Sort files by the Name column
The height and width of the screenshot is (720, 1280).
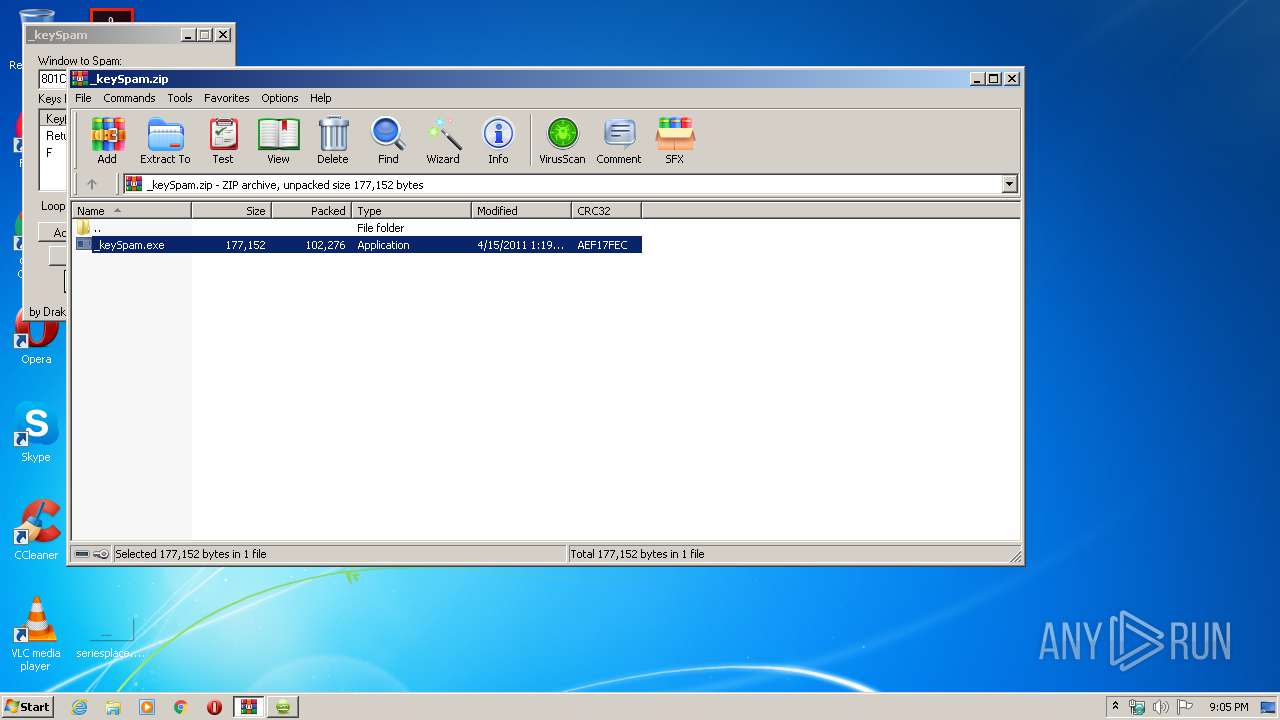pyautogui.click(x=131, y=211)
